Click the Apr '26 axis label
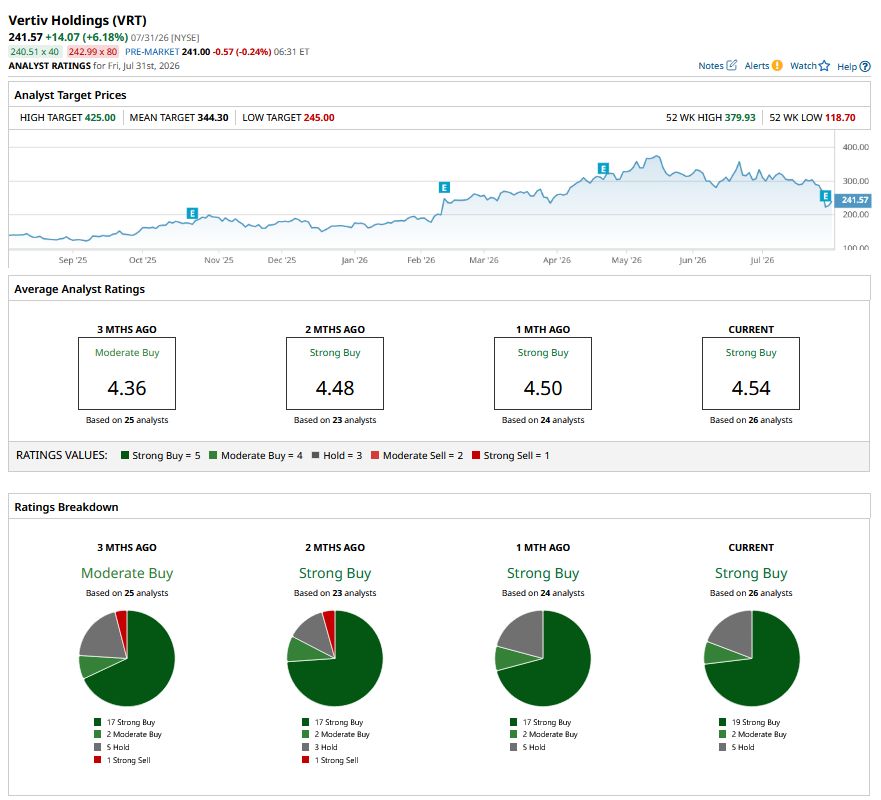This screenshot has height=800, width=881. click(556, 260)
